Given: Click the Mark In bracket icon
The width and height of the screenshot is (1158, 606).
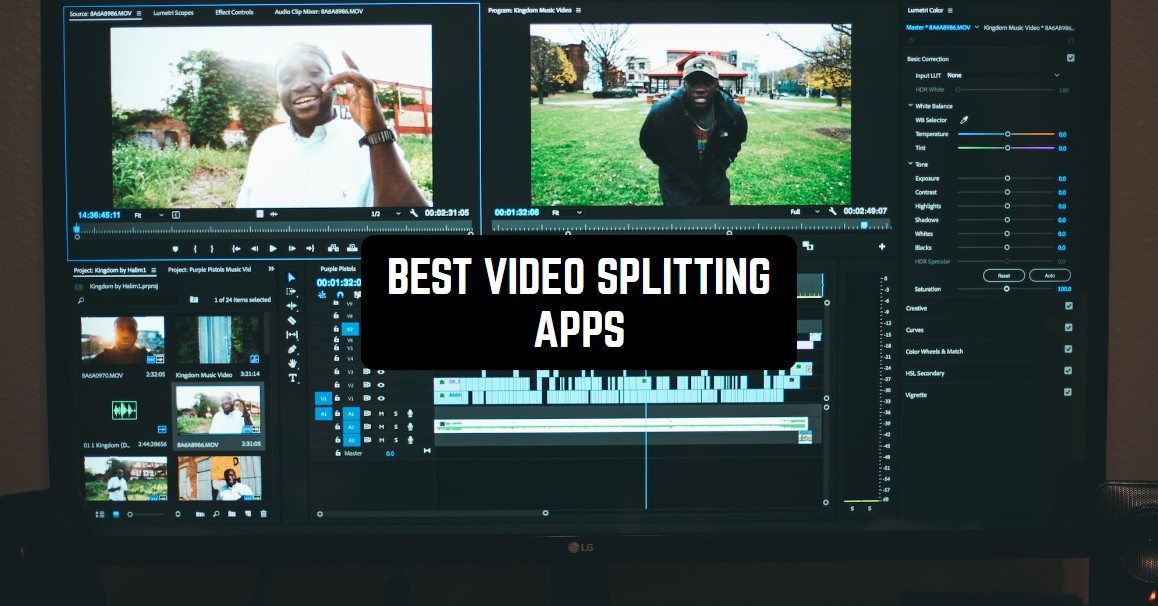Looking at the screenshot, I should (195, 248).
